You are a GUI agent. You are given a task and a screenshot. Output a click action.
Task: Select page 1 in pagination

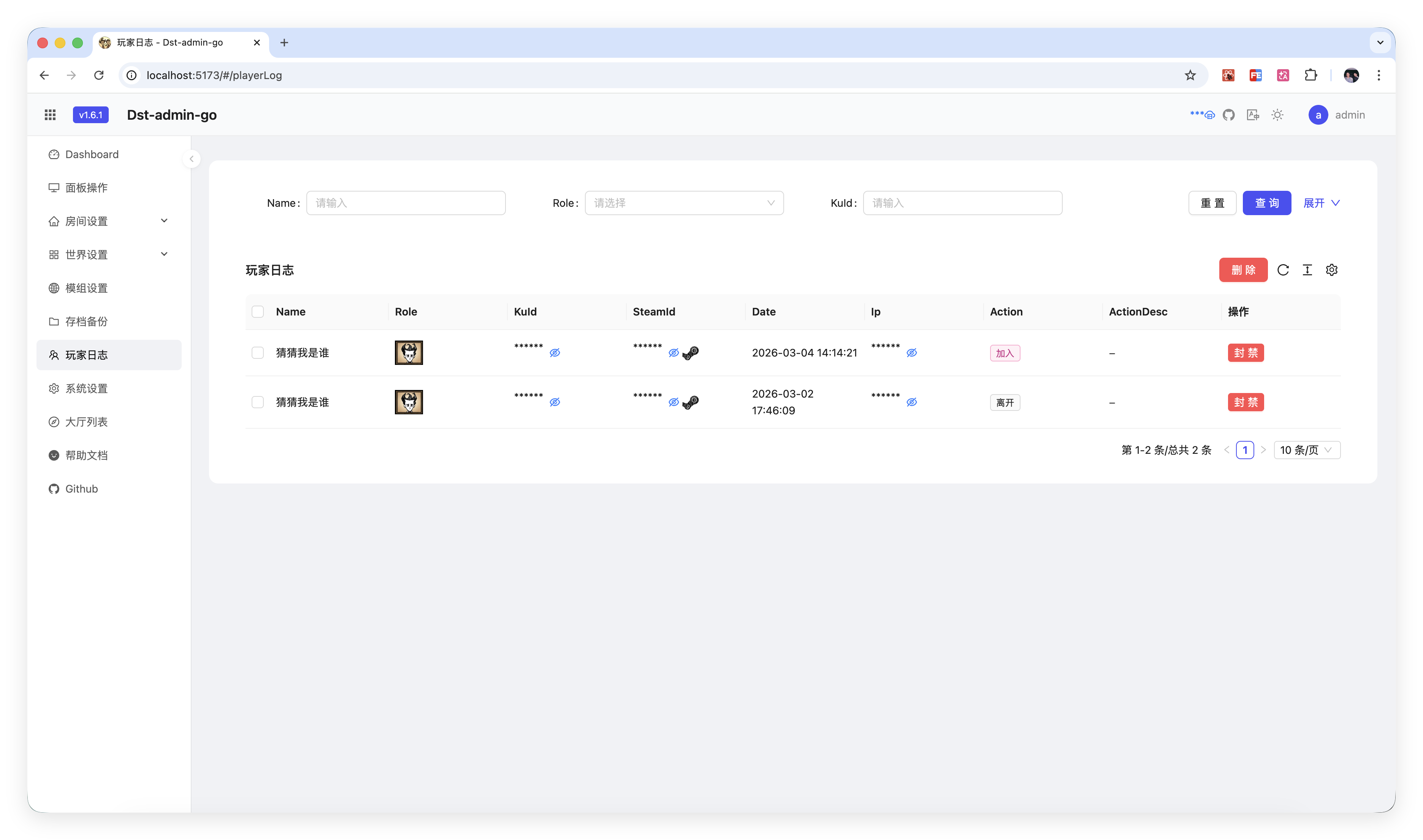coord(1245,450)
